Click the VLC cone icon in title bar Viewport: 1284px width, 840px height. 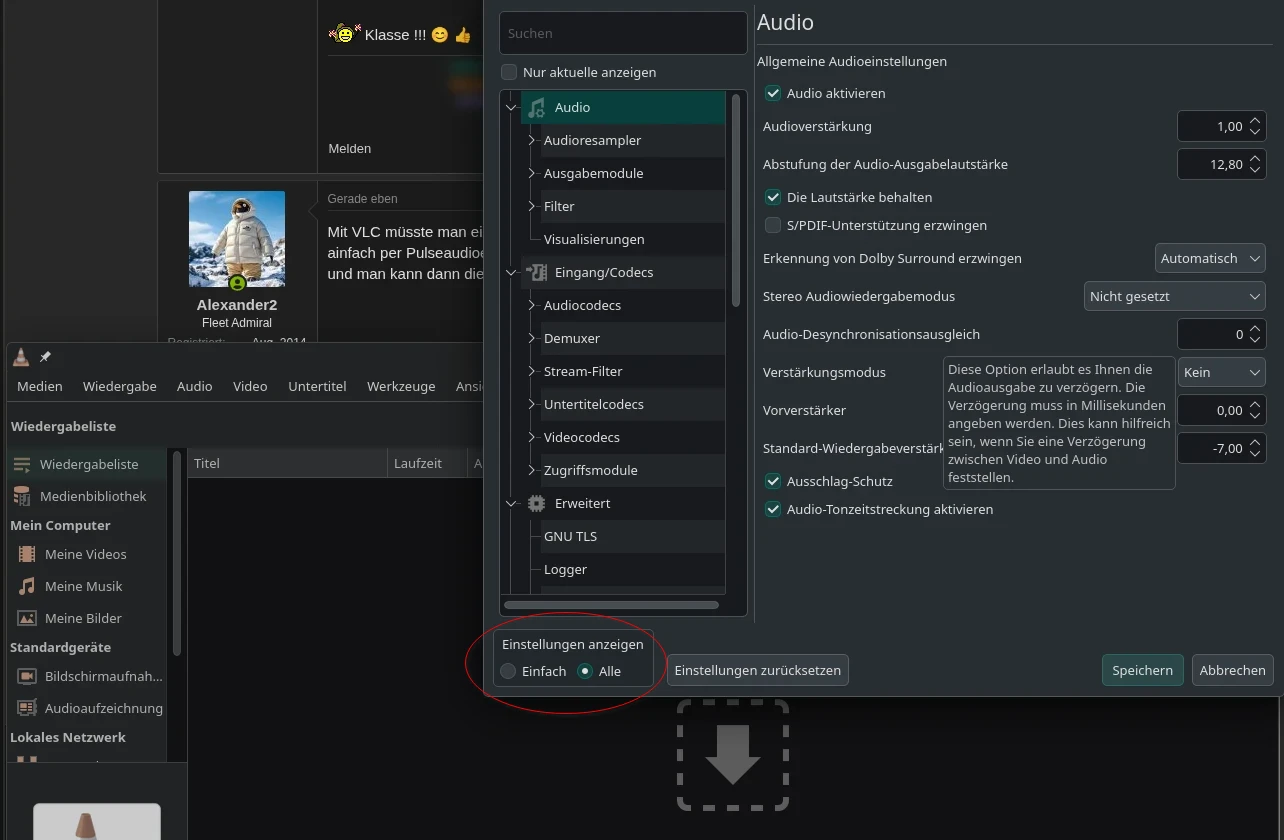click(22, 357)
